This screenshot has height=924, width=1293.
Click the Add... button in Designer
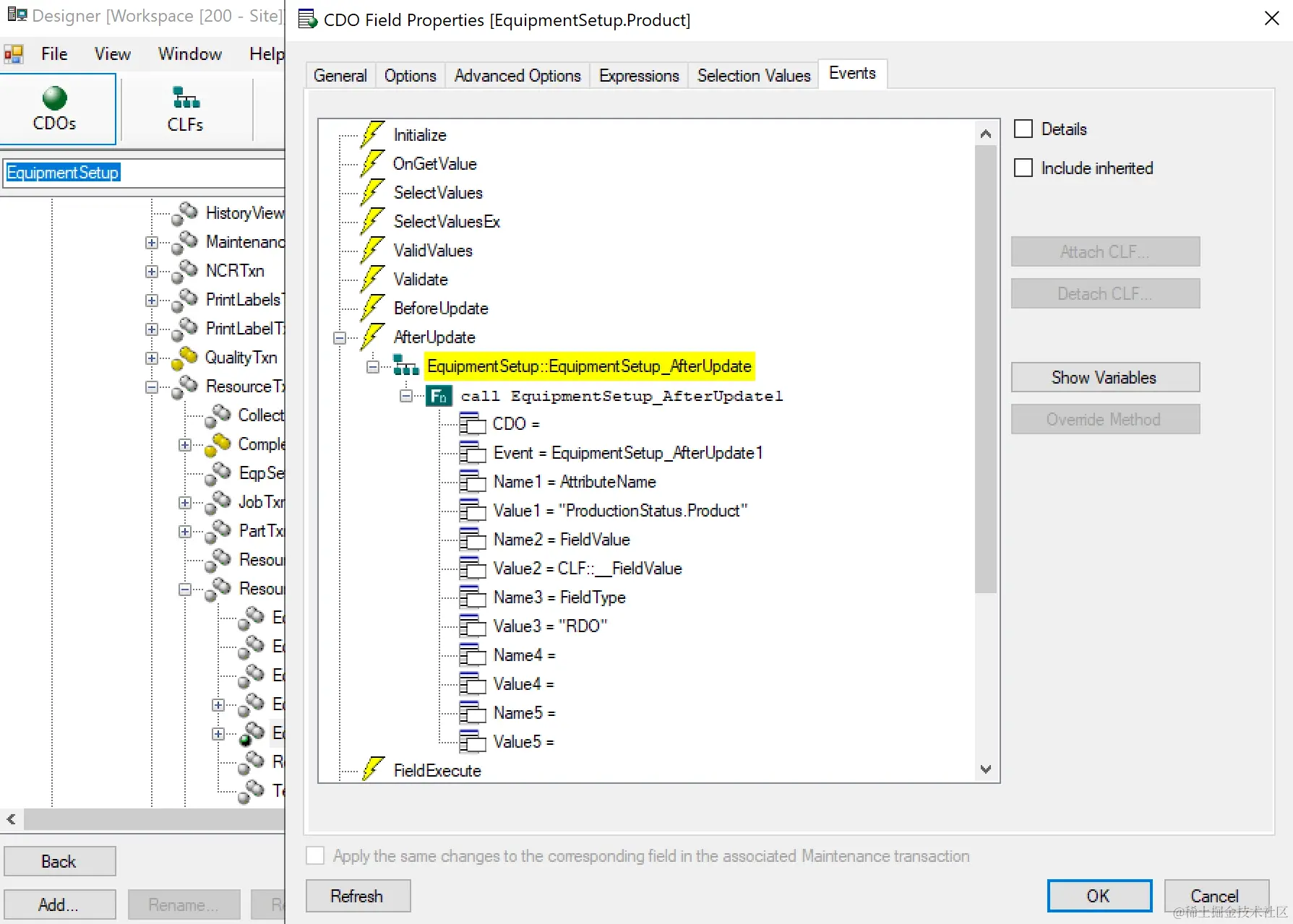point(60,904)
